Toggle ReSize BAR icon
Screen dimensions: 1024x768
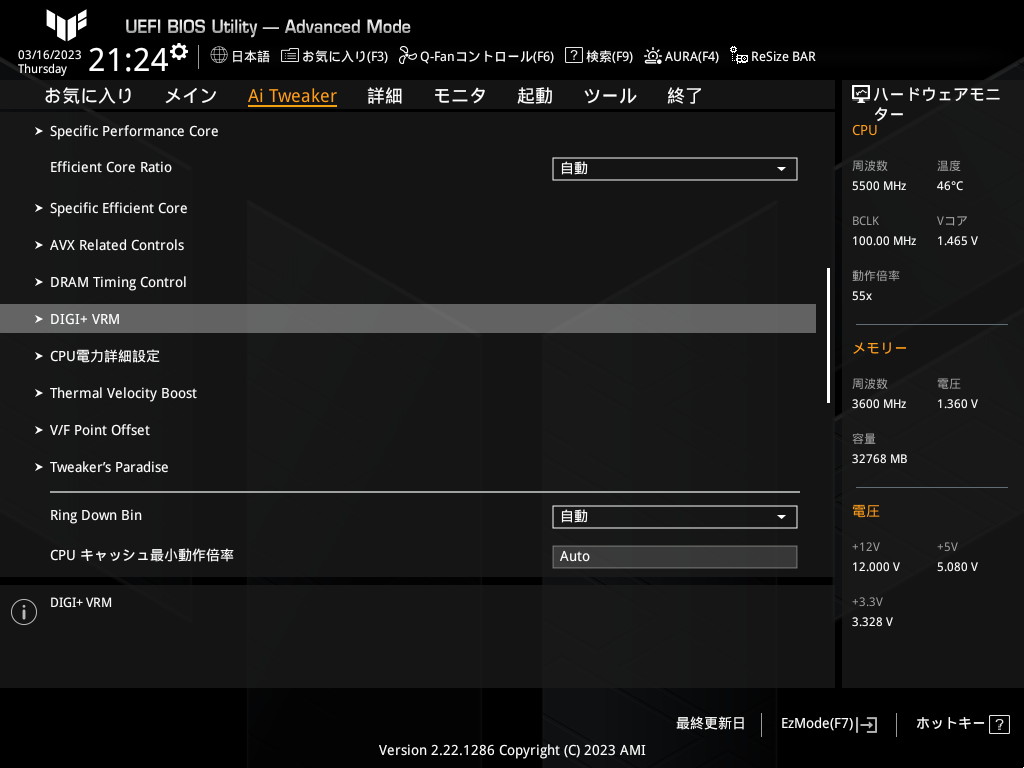coord(739,56)
